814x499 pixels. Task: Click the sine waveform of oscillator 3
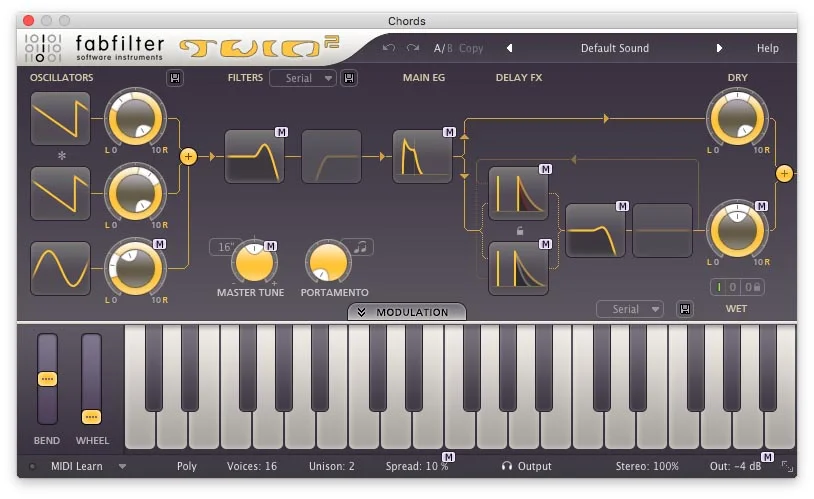(x=60, y=268)
